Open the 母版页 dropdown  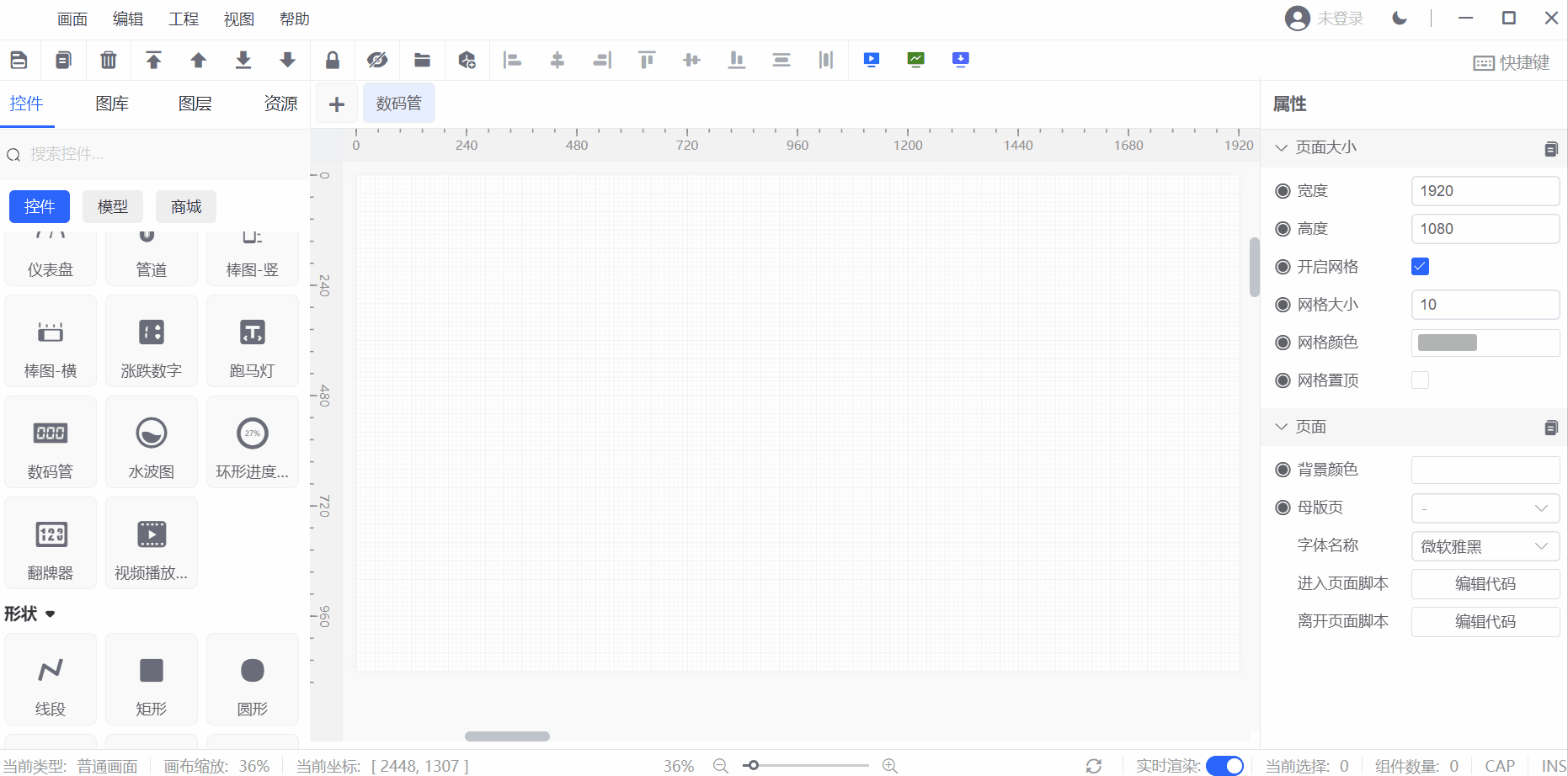click(1485, 508)
